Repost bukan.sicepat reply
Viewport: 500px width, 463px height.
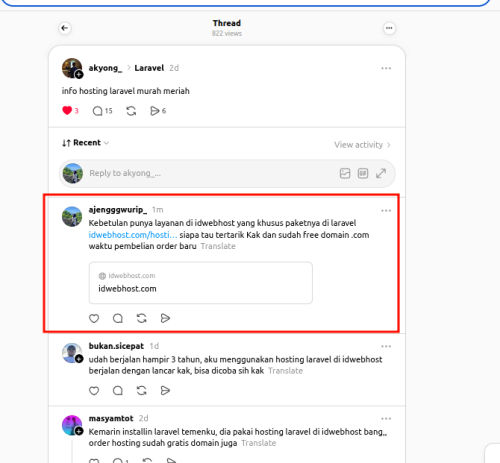pyautogui.click(x=142, y=390)
